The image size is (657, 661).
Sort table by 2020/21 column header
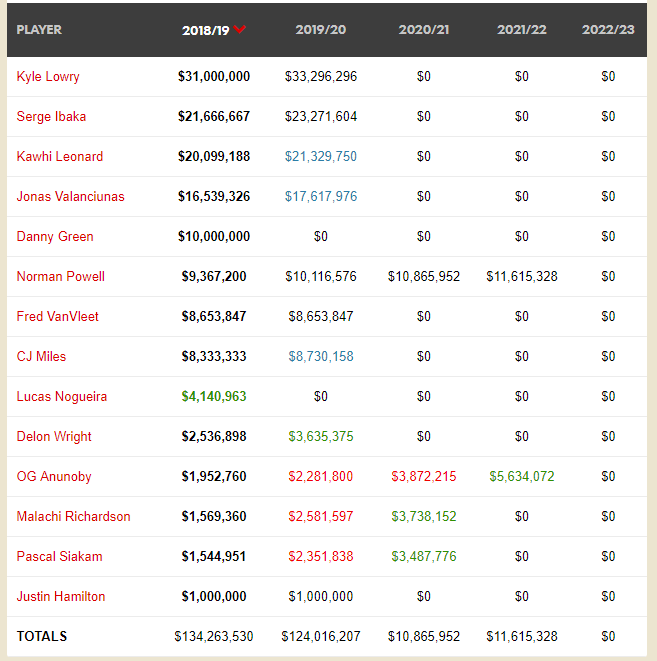click(424, 30)
